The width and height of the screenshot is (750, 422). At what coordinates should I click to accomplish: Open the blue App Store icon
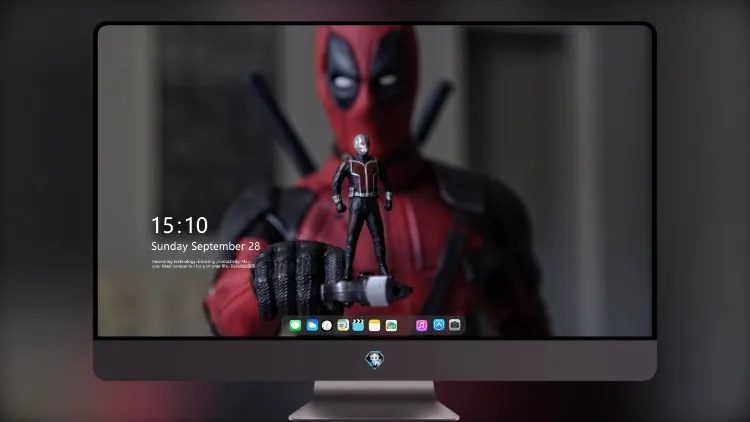[x=439, y=325]
